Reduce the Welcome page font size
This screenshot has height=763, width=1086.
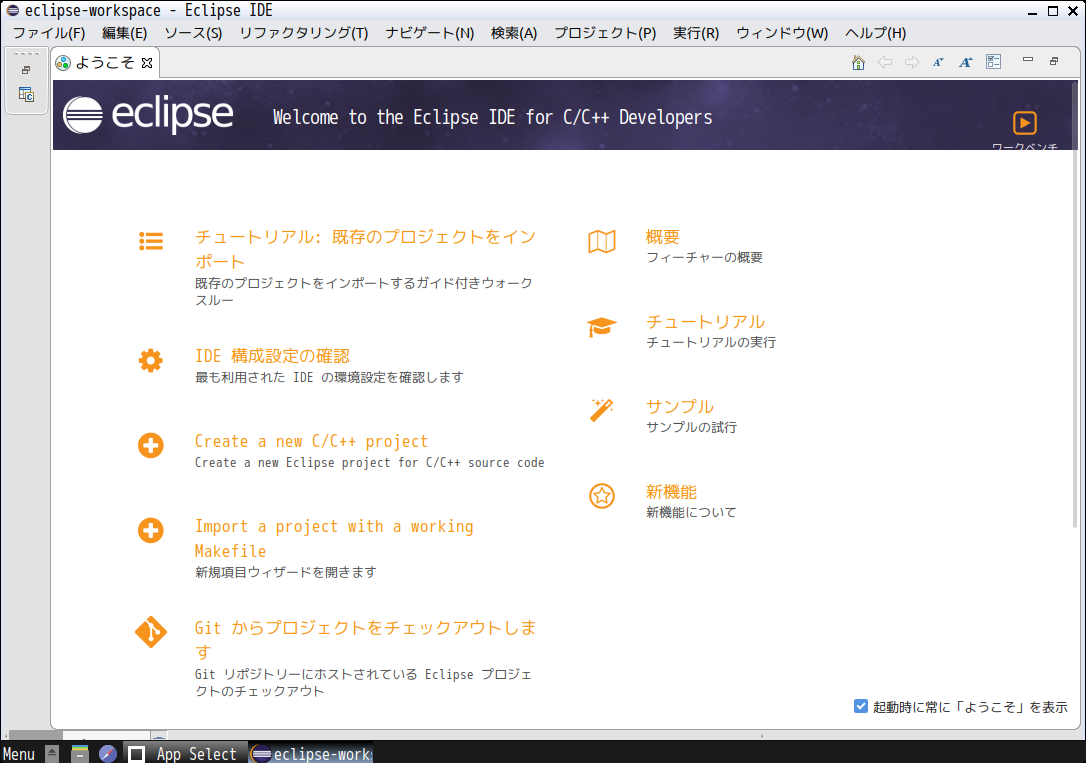938,62
